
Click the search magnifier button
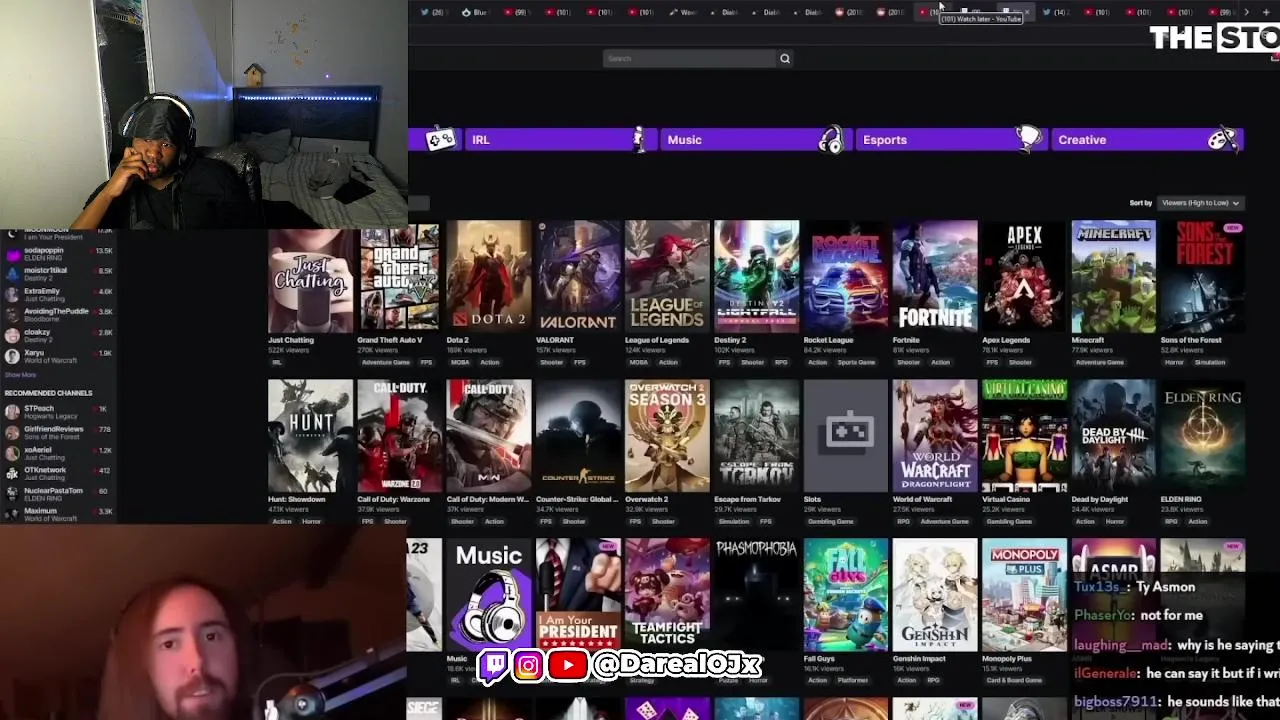(785, 58)
